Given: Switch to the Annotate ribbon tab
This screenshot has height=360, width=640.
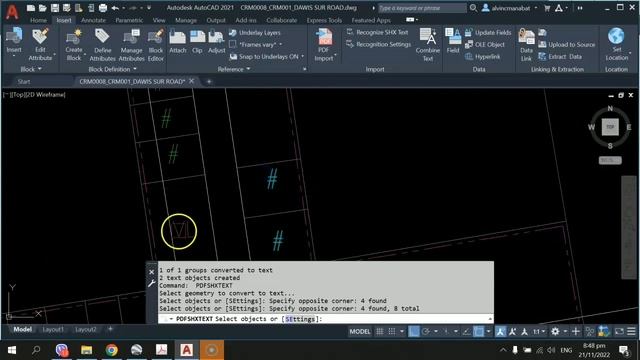Looking at the screenshot, I should [x=93, y=20].
